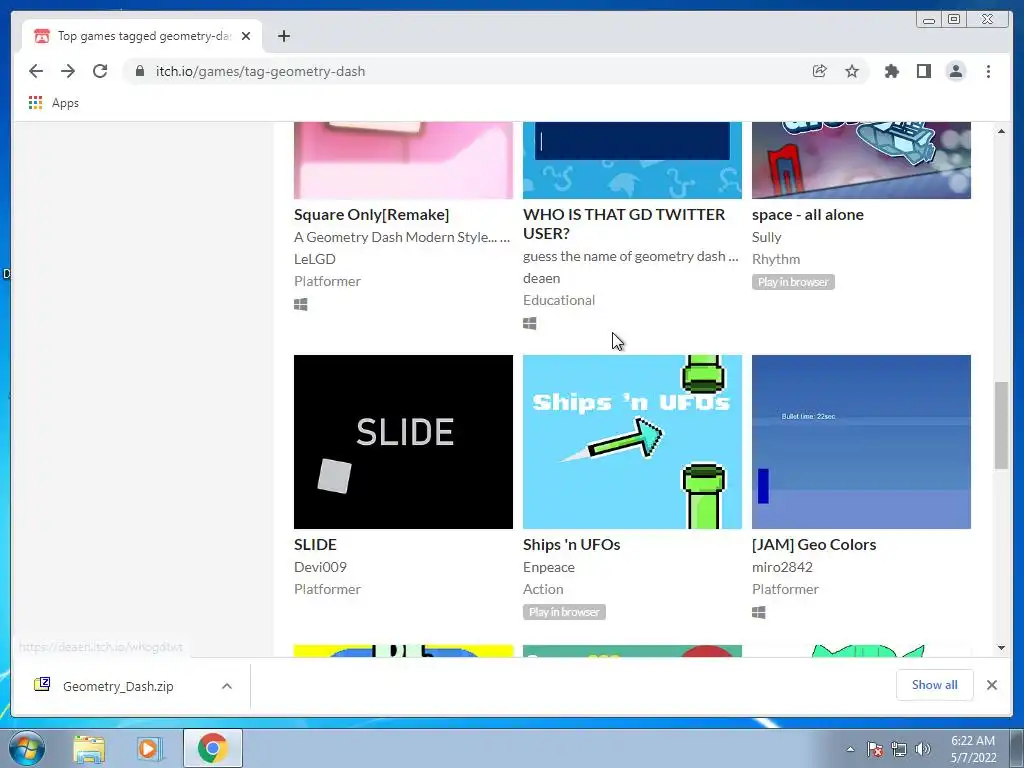Open the Ships 'n UFOs title link
Screen dimensions: 1024x768
coord(571,544)
